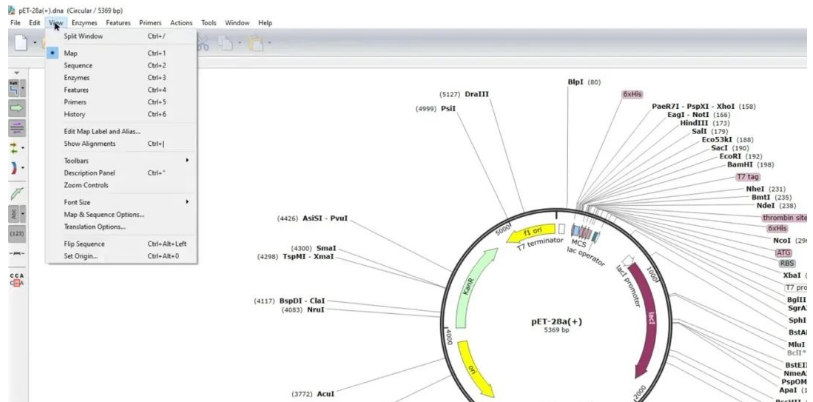Screen dimensions: 813x402
Task: Switch to Primers view in the View menu
Action: coord(122,102)
